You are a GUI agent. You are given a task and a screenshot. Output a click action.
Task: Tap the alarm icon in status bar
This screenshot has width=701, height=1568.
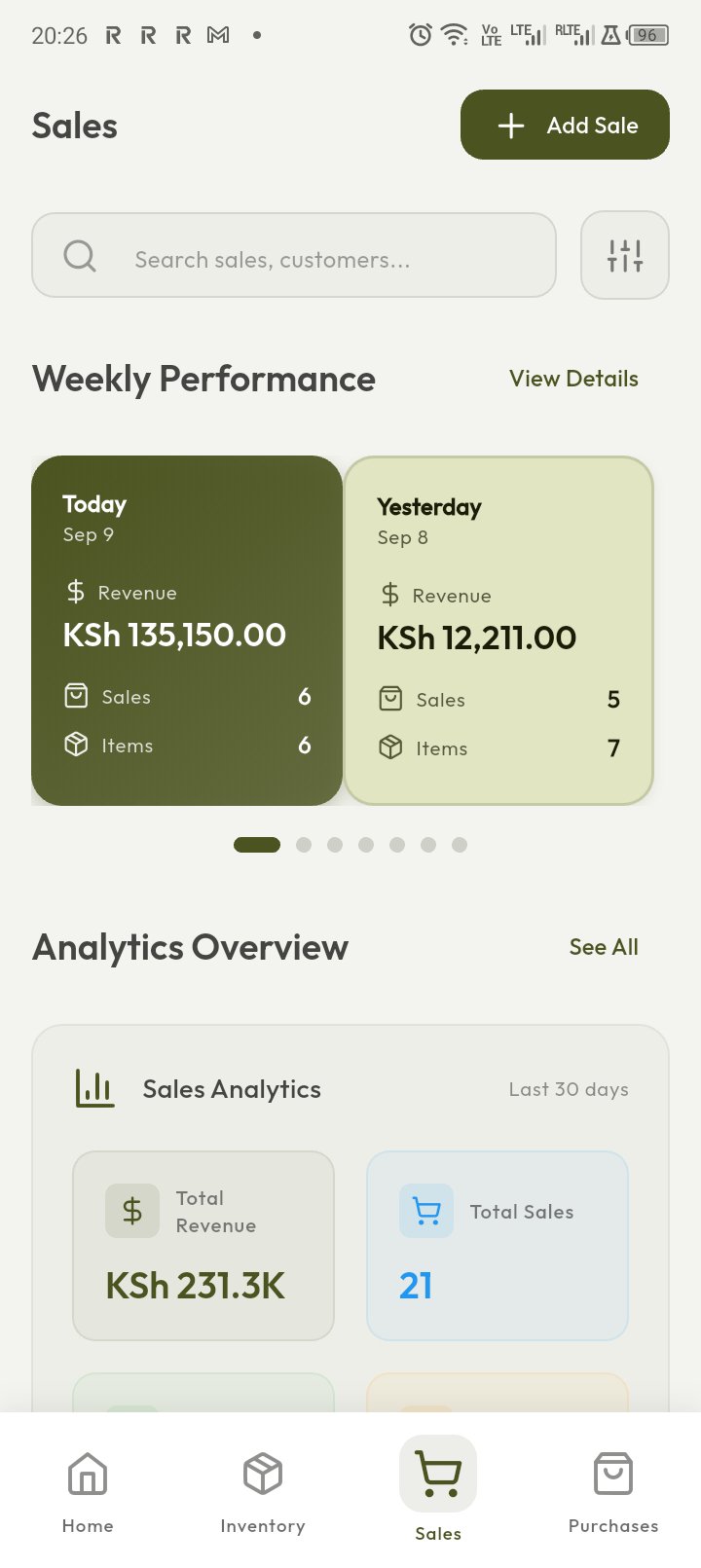pyautogui.click(x=420, y=35)
